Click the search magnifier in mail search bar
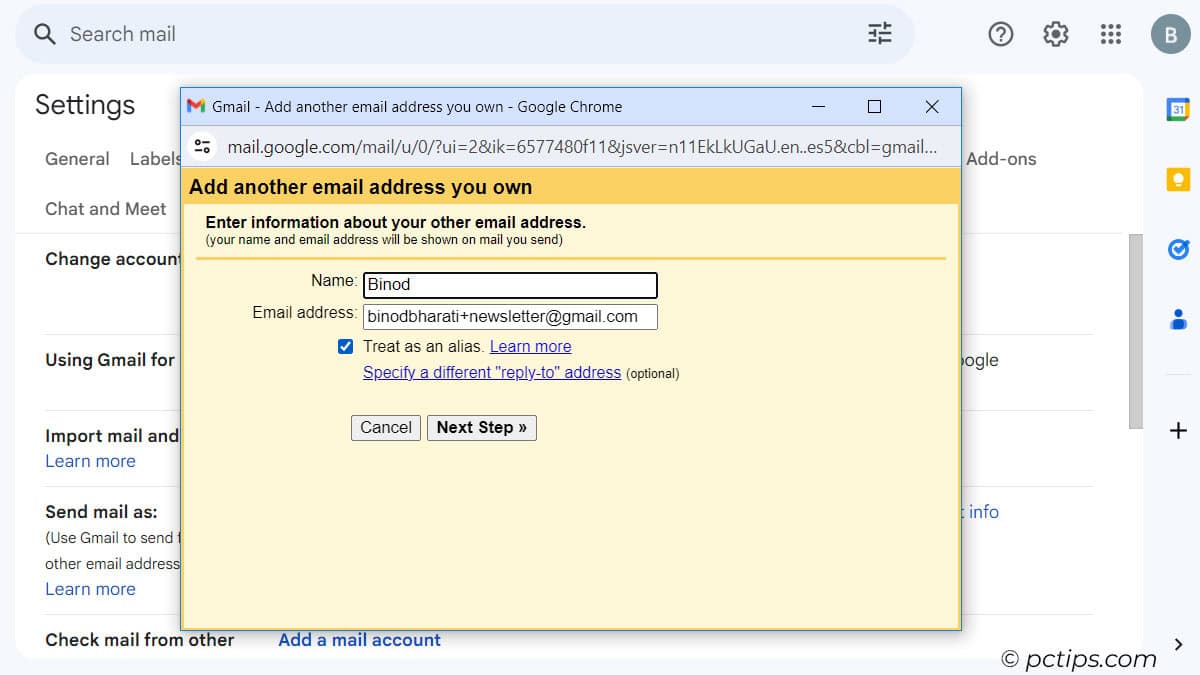 tap(44, 33)
